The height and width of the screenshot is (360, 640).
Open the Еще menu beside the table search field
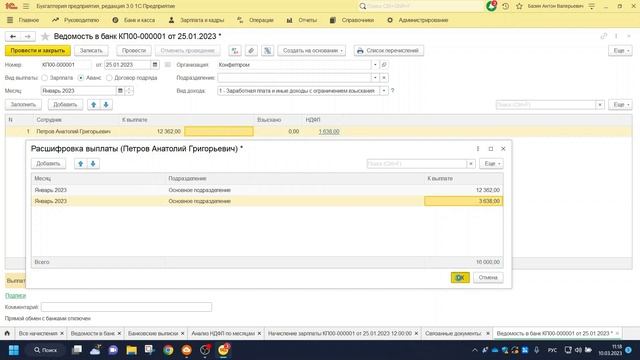(x=620, y=104)
